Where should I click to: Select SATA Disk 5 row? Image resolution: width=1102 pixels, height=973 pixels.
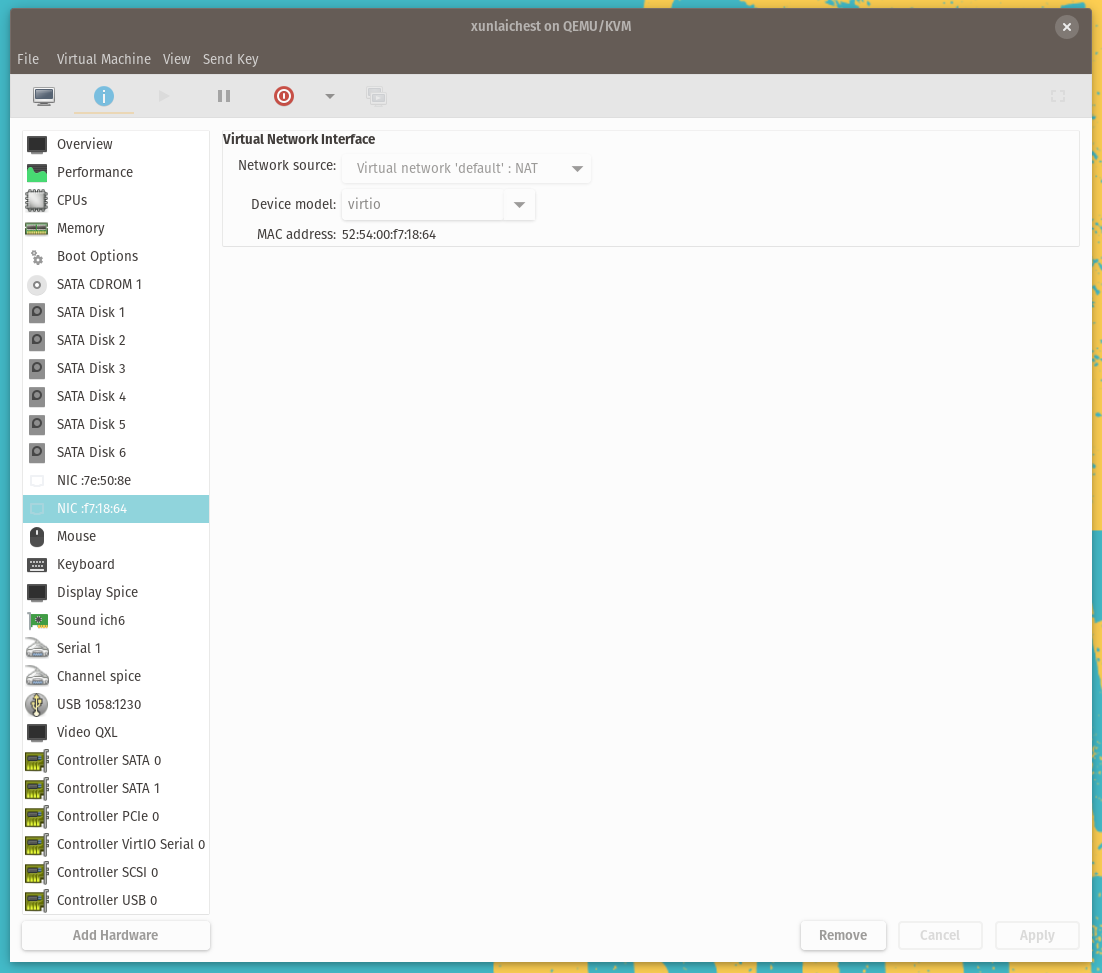[x=116, y=425]
